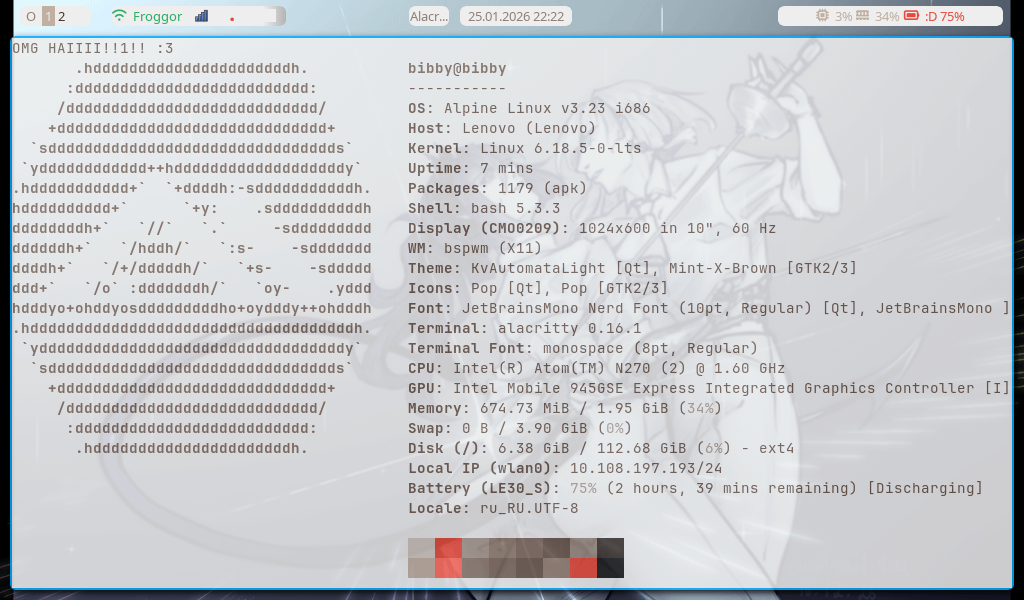The width and height of the screenshot is (1024, 600).
Task: Click the Terminal: alacritty 0.16.1 line
Action: click(524, 328)
